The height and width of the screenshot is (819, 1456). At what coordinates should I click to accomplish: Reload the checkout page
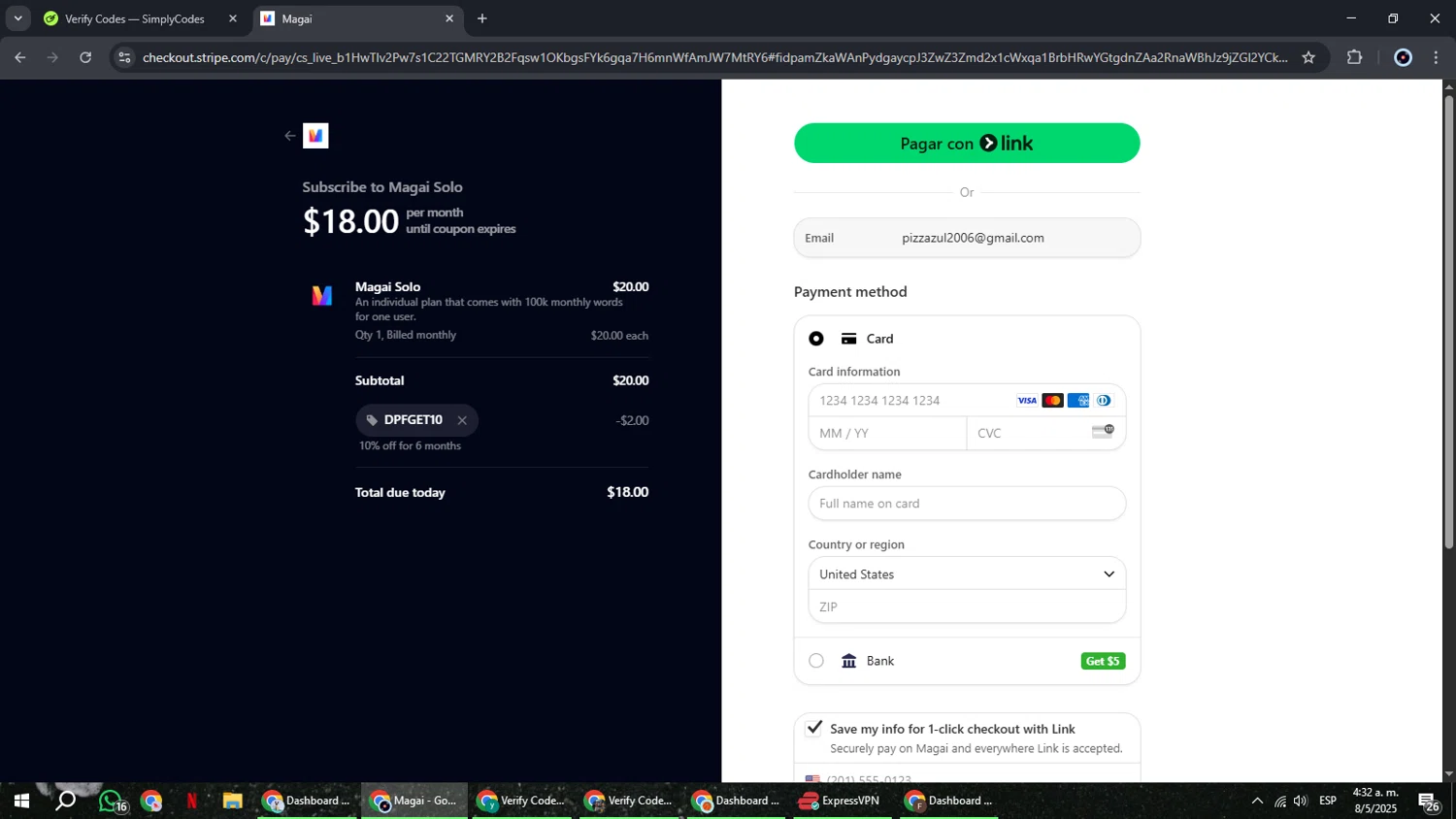coord(85,57)
